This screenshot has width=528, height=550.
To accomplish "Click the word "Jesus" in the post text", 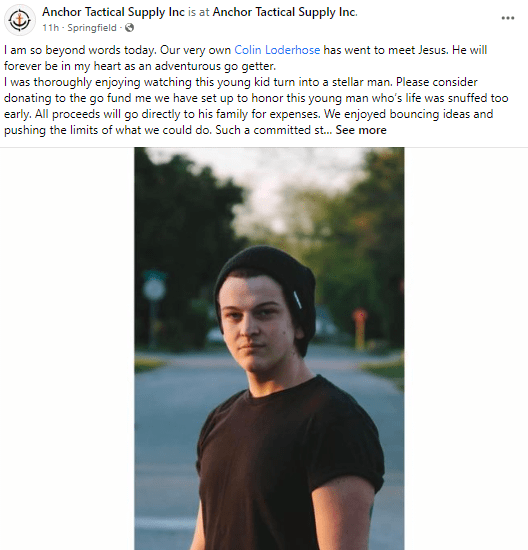I will [433, 50].
